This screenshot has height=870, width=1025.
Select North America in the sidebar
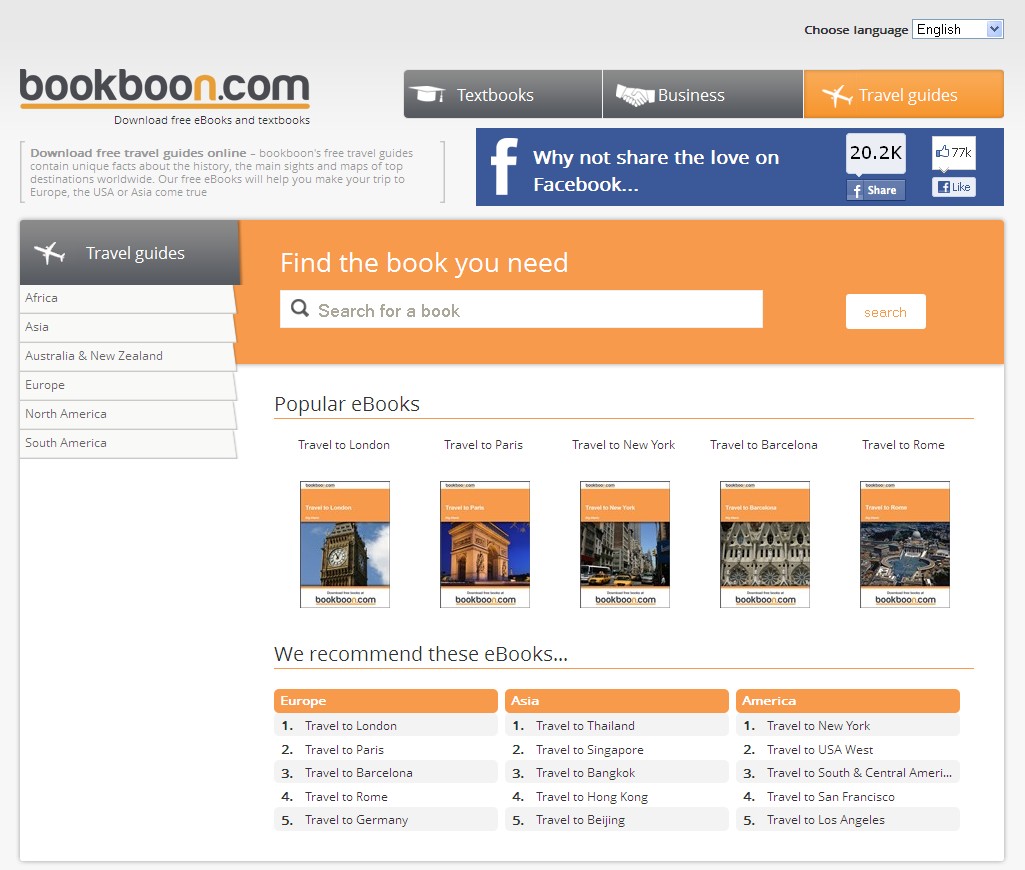point(127,414)
